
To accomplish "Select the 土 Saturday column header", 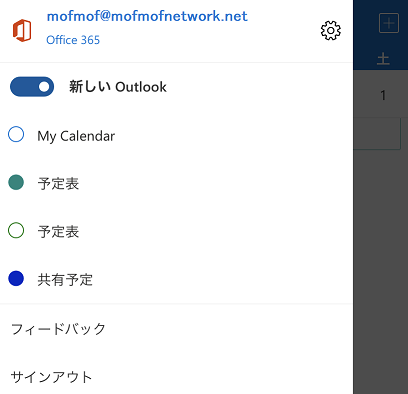I will (x=383, y=59).
